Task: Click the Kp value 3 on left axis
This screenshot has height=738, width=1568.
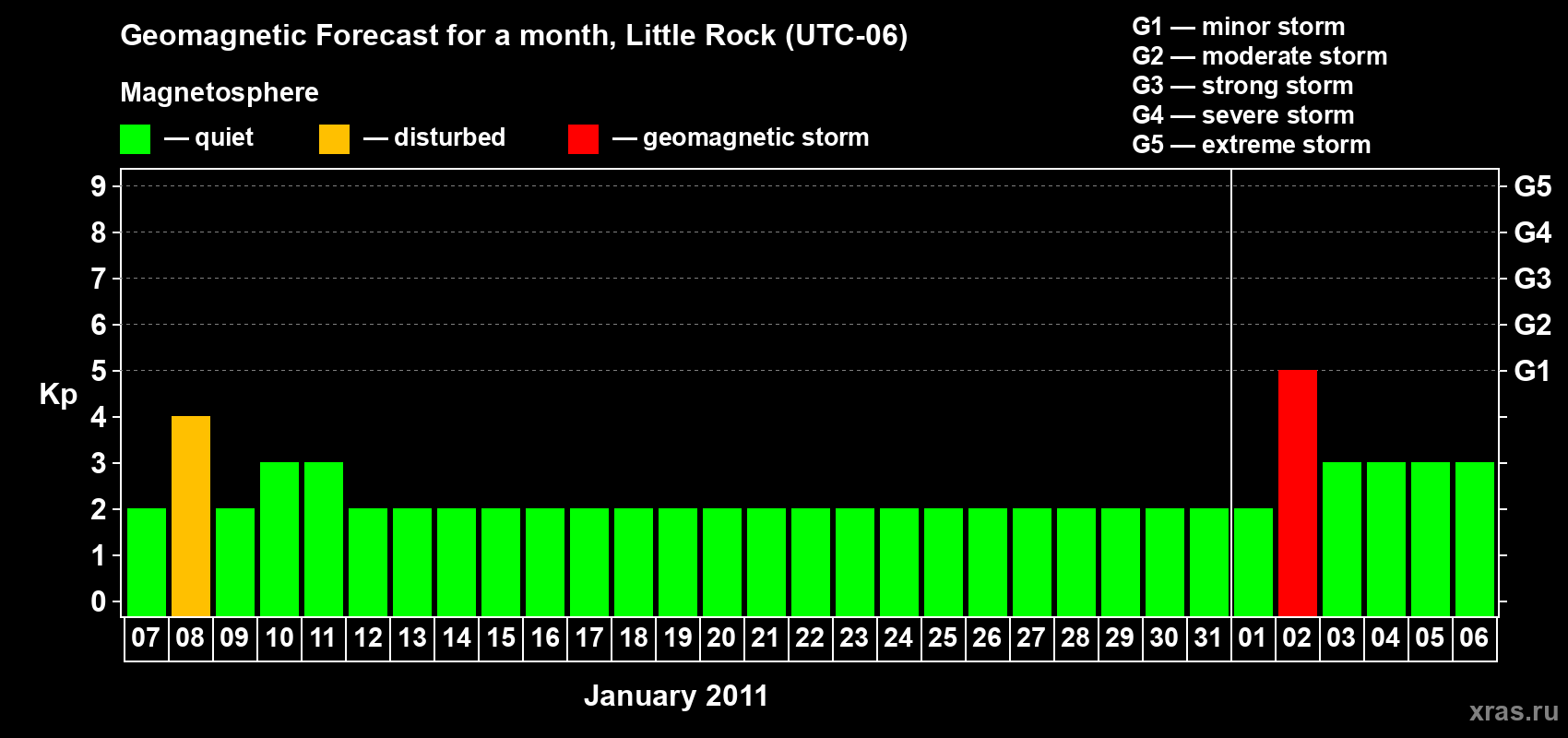Action: pyautogui.click(x=98, y=463)
